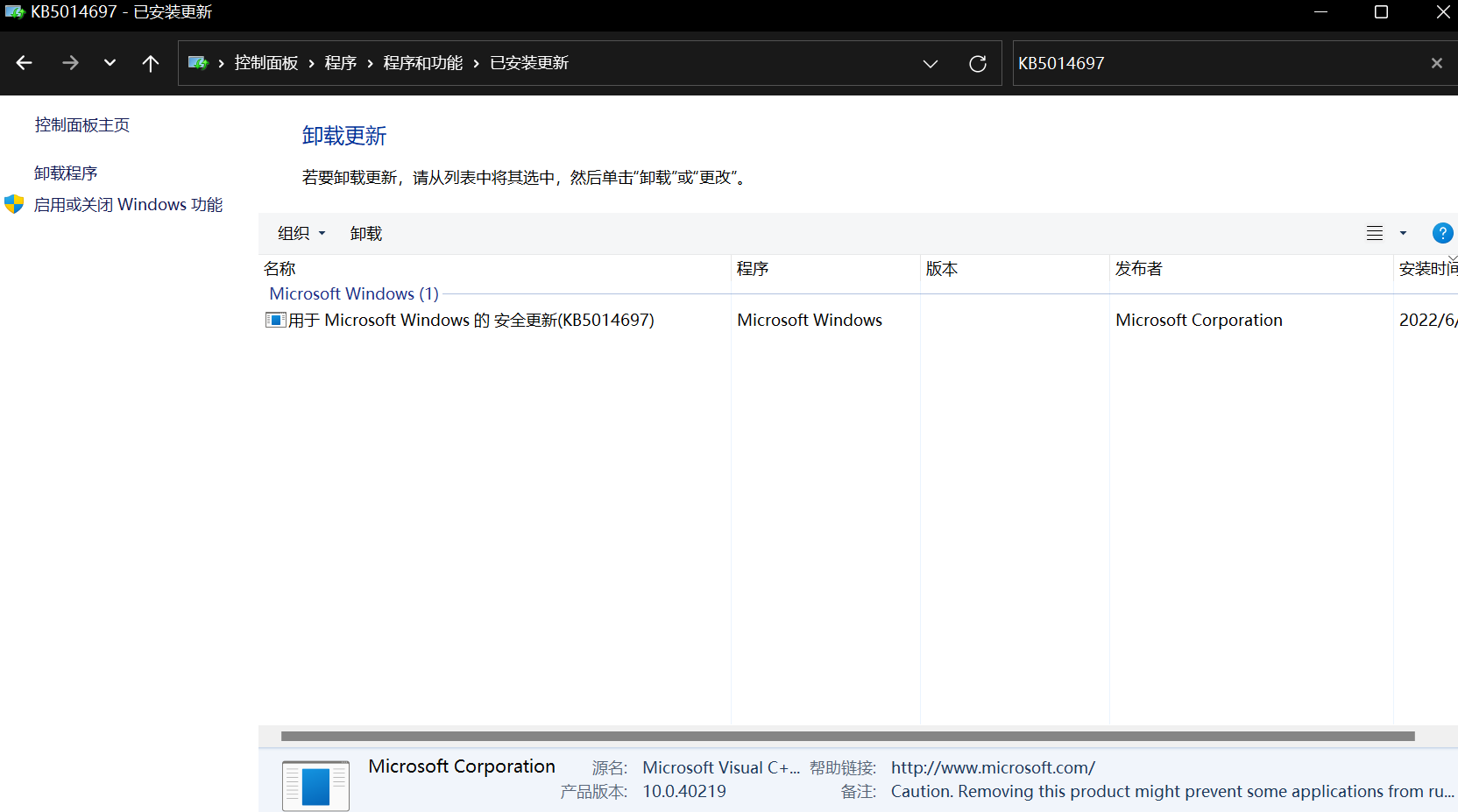Click the horizontal scrollbar thumb
Viewport: 1458px width, 812px height.
pyautogui.click(x=847, y=737)
